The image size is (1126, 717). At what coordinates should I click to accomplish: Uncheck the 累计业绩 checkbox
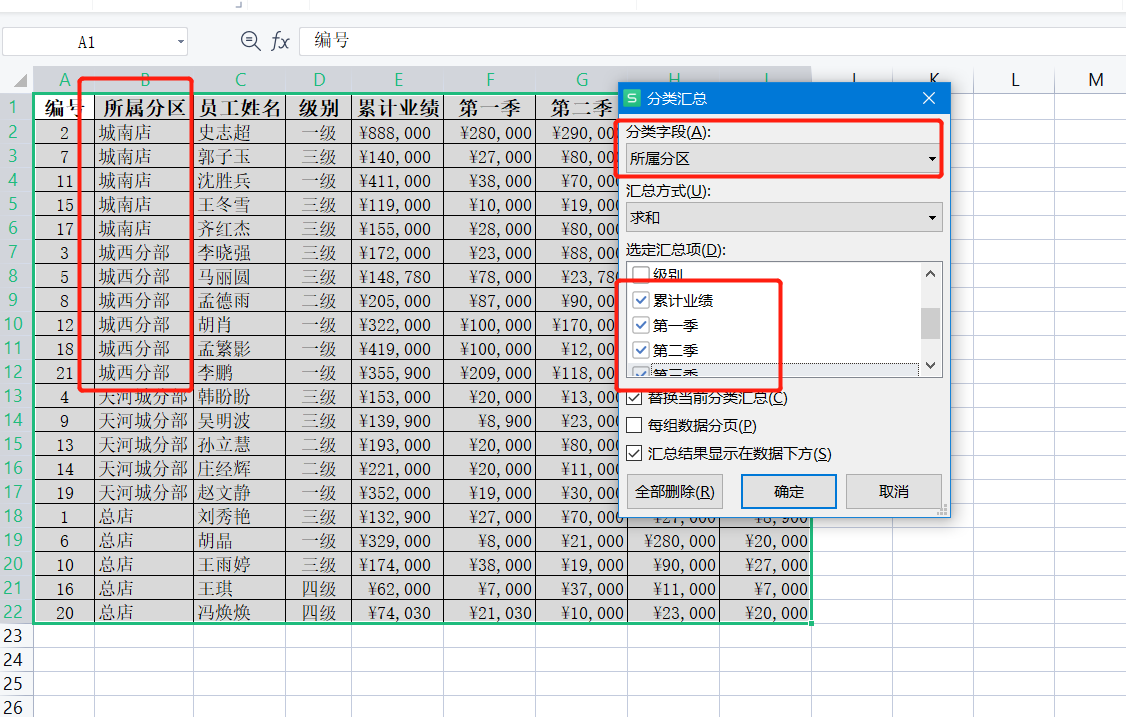[x=641, y=300]
